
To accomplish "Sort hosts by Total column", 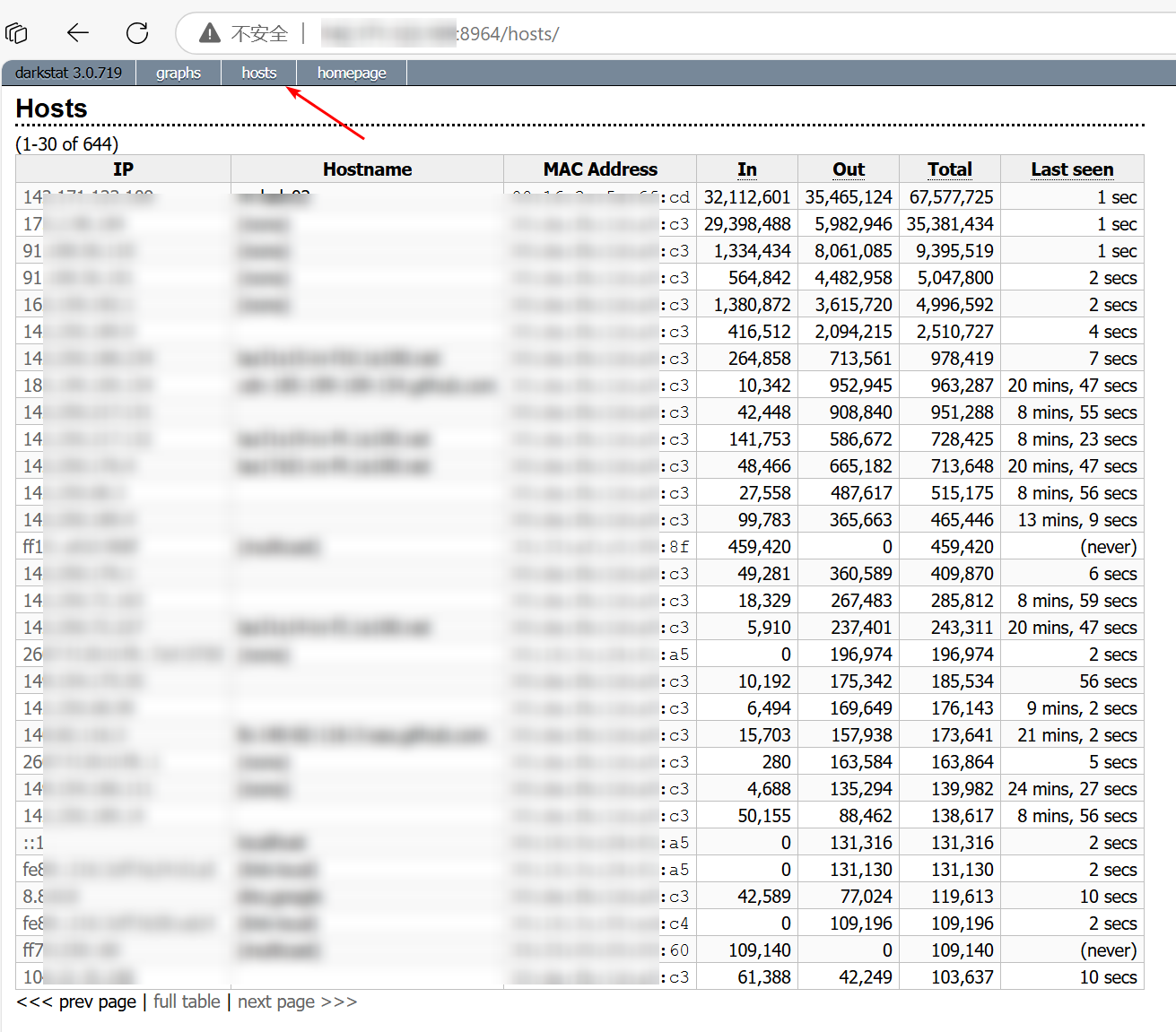I will (x=949, y=169).
